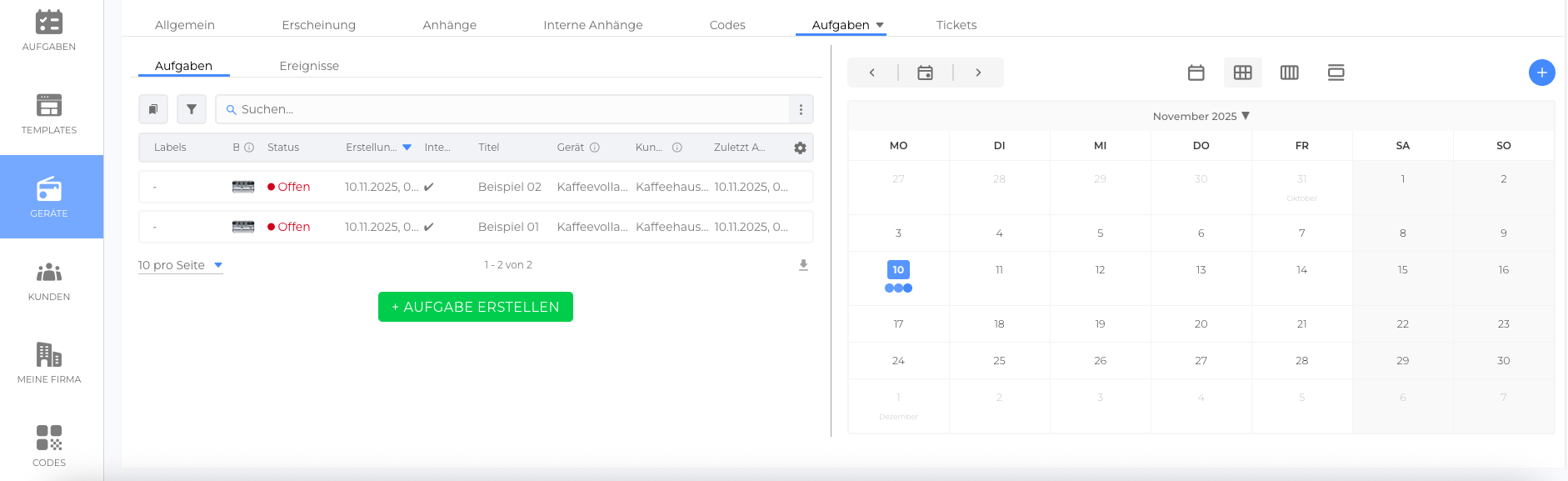Add a new calendar entry with plus button

click(x=1541, y=73)
